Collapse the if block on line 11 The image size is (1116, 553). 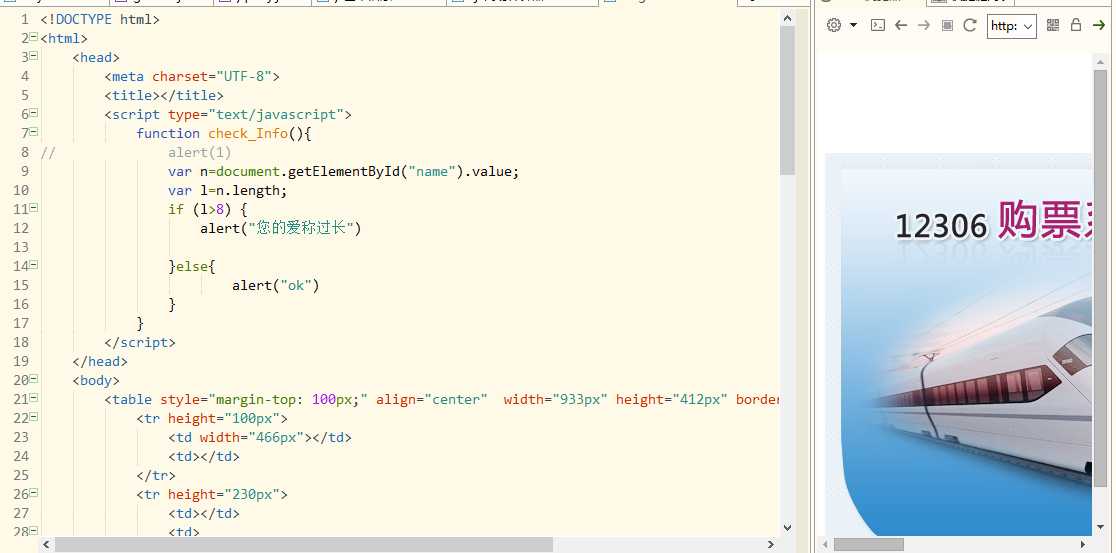click(33, 209)
